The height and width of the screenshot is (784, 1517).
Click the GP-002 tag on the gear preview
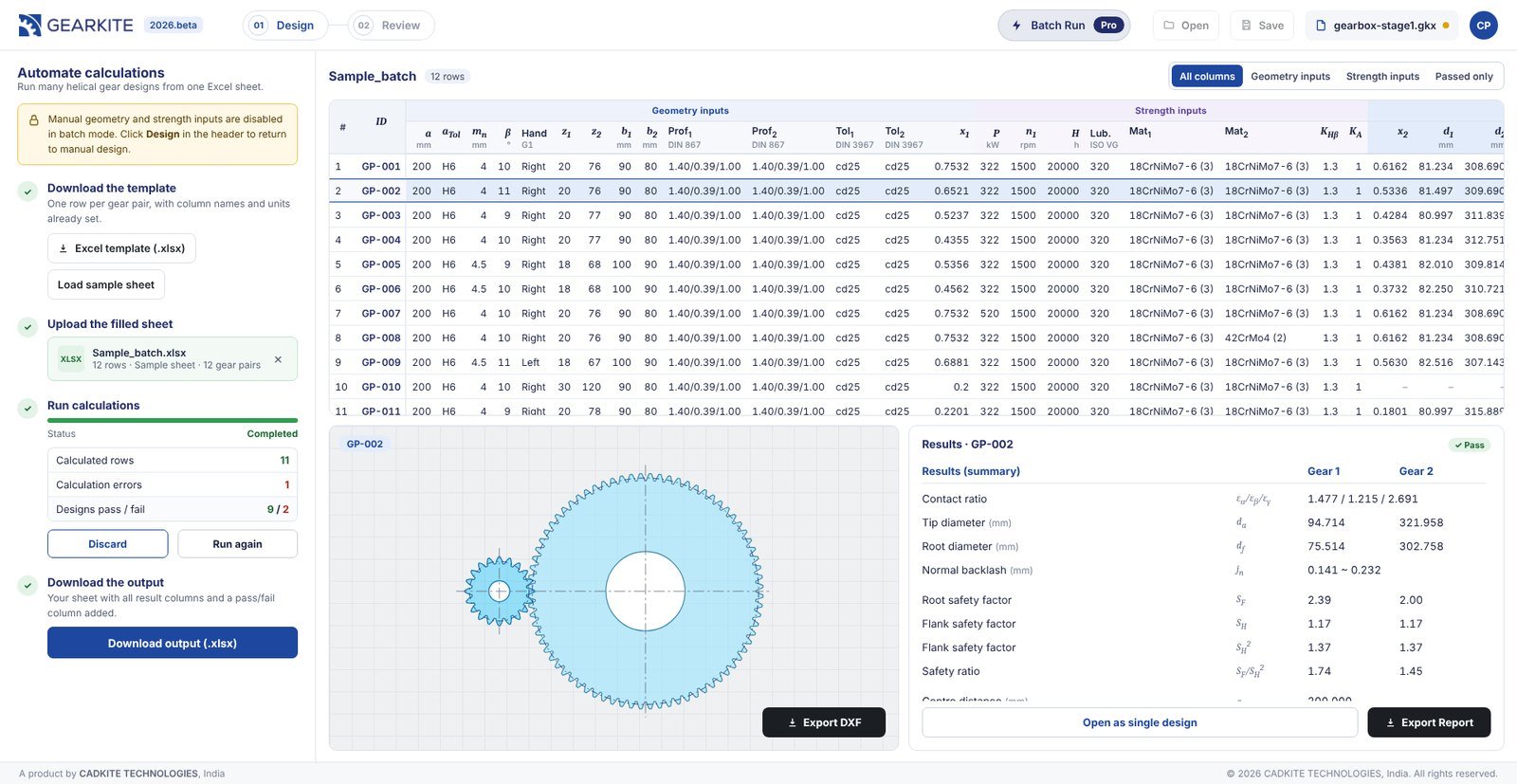[x=365, y=444]
